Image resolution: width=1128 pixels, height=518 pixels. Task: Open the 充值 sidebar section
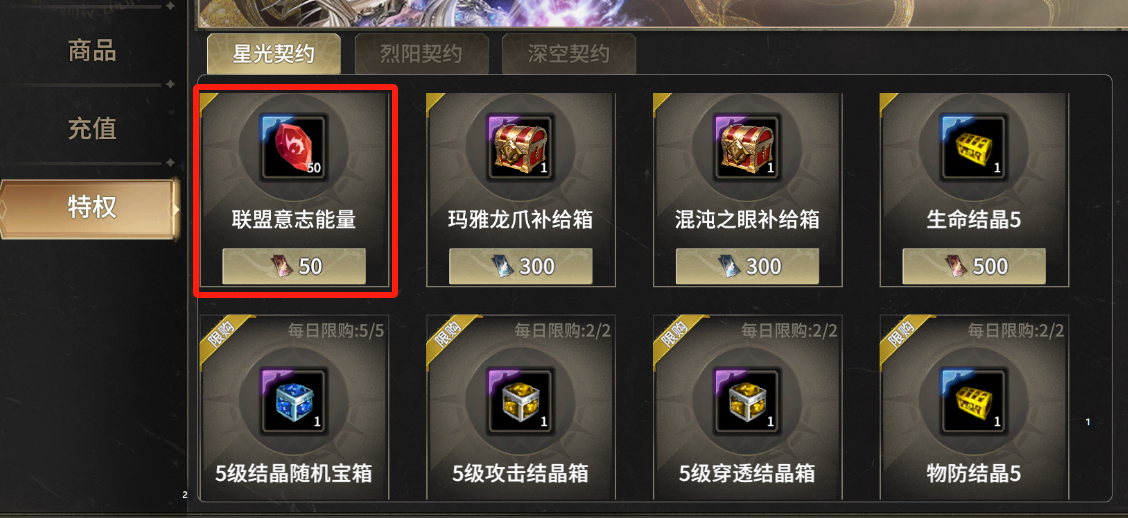(x=91, y=129)
